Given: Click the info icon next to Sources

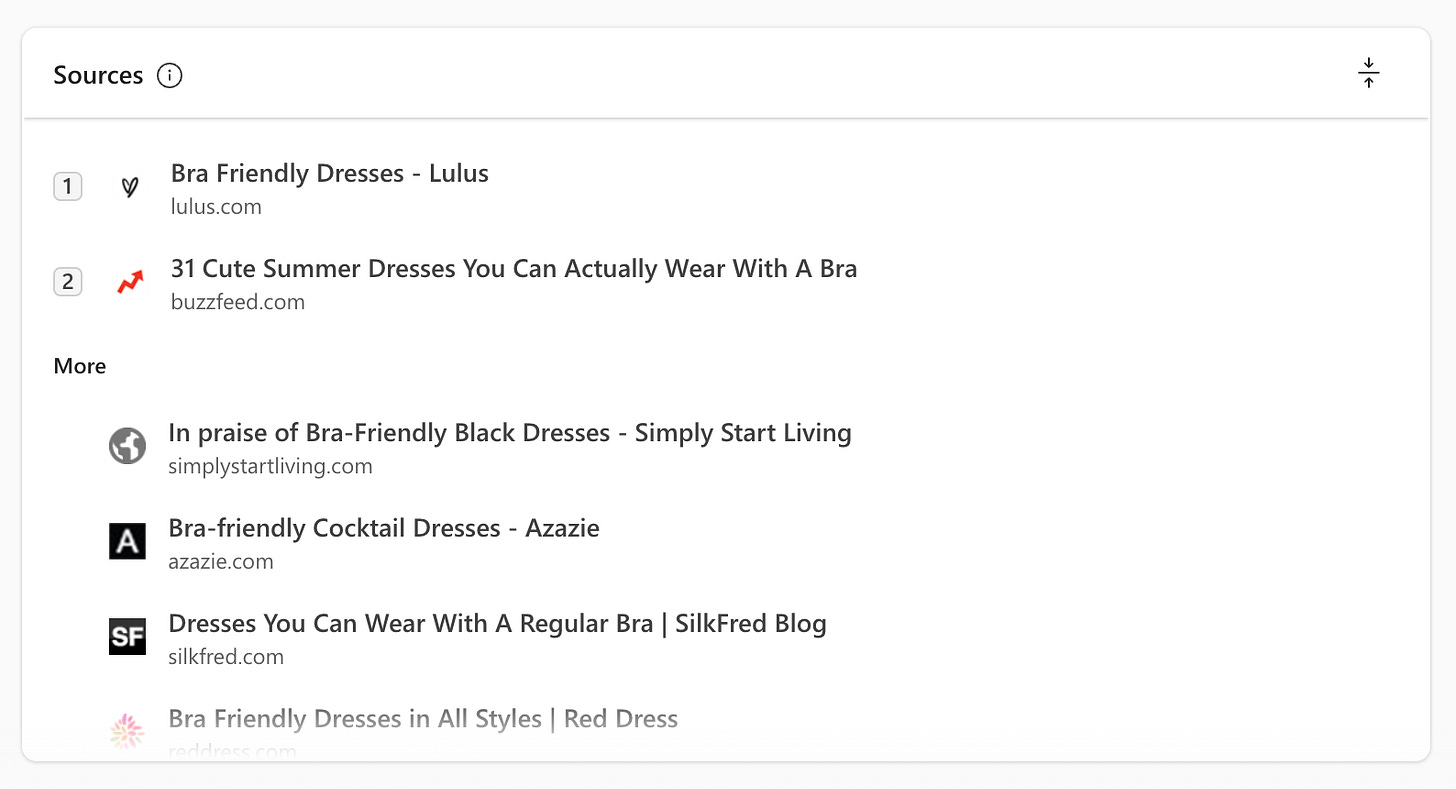Looking at the screenshot, I should (x=170, y=75).
